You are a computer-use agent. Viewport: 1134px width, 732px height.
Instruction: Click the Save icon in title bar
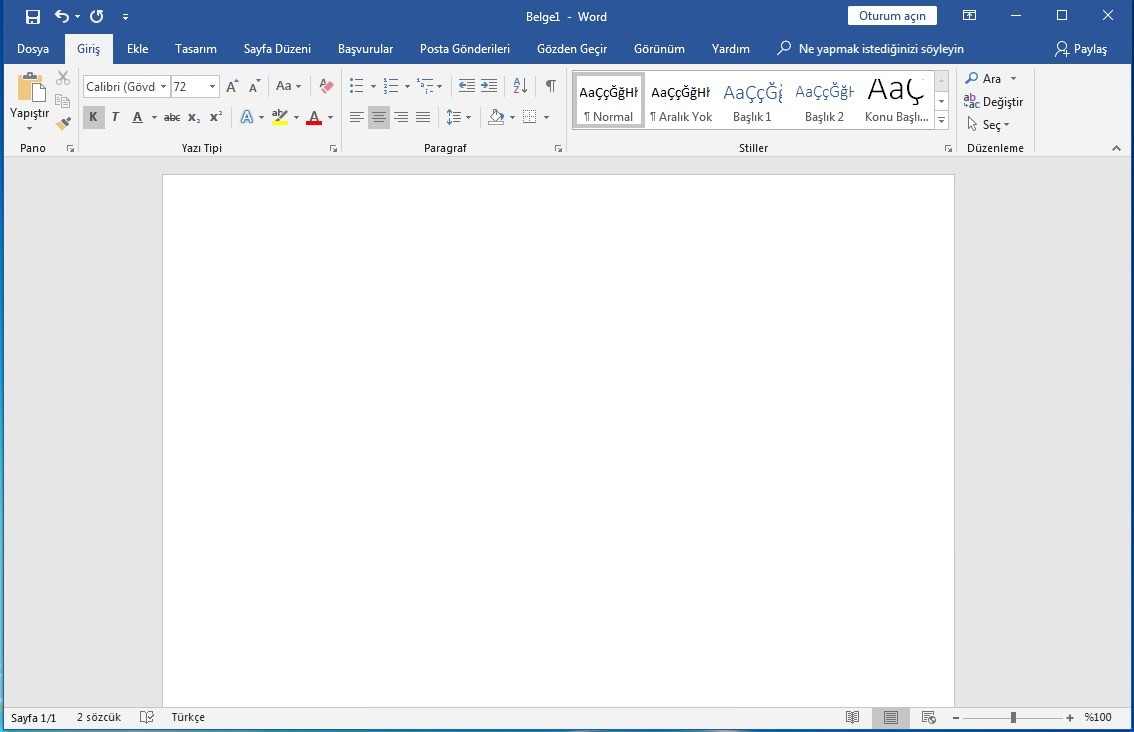pos(33,16)
